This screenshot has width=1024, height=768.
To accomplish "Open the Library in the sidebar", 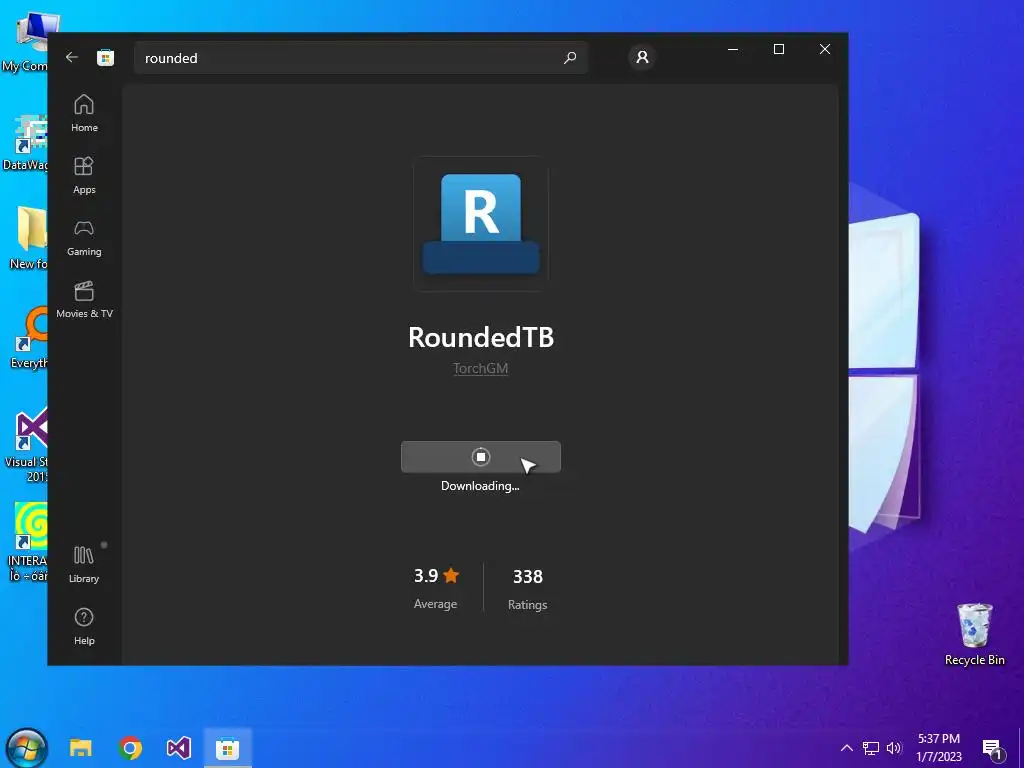I will pyautogui.click(x=84, y=564).
